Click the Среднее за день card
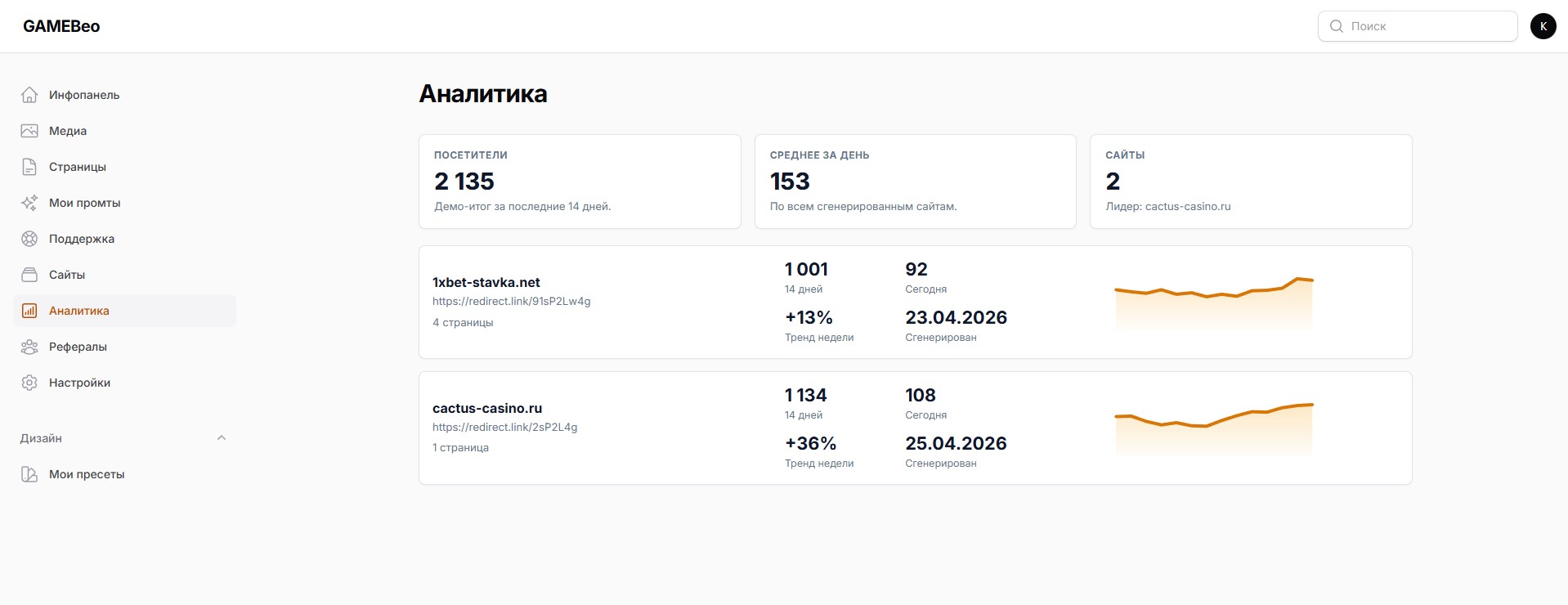Screen dimensions: 1568x605 pyautogui.click(x=915, y=181)
